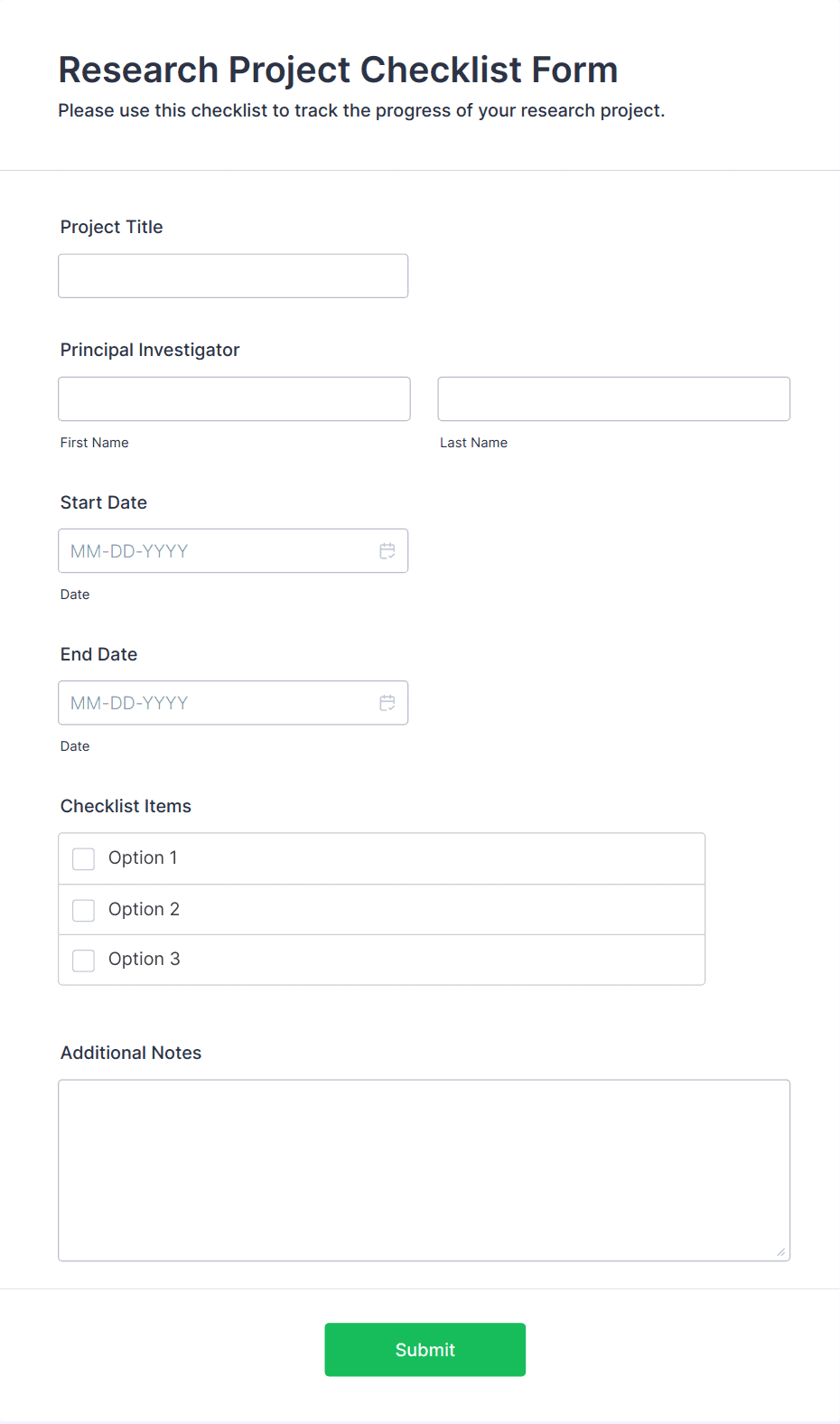
Task: Open the Start Date calendar picker icon
Action: tap(387, 551)
